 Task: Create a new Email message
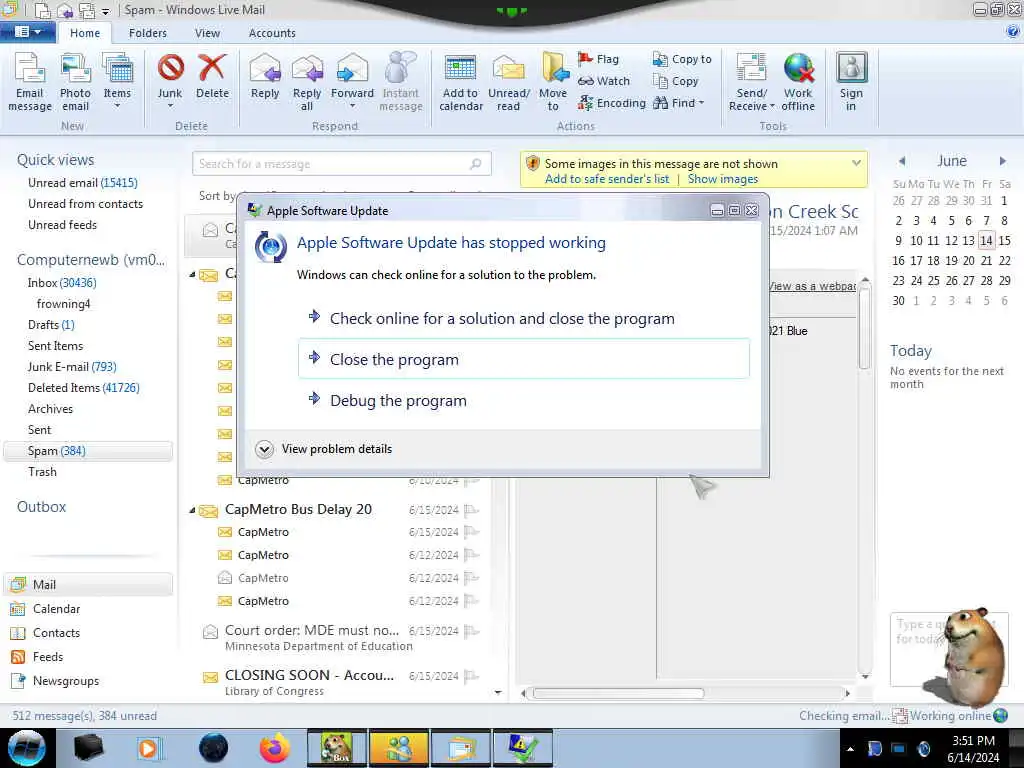click(x=29, y=82)
